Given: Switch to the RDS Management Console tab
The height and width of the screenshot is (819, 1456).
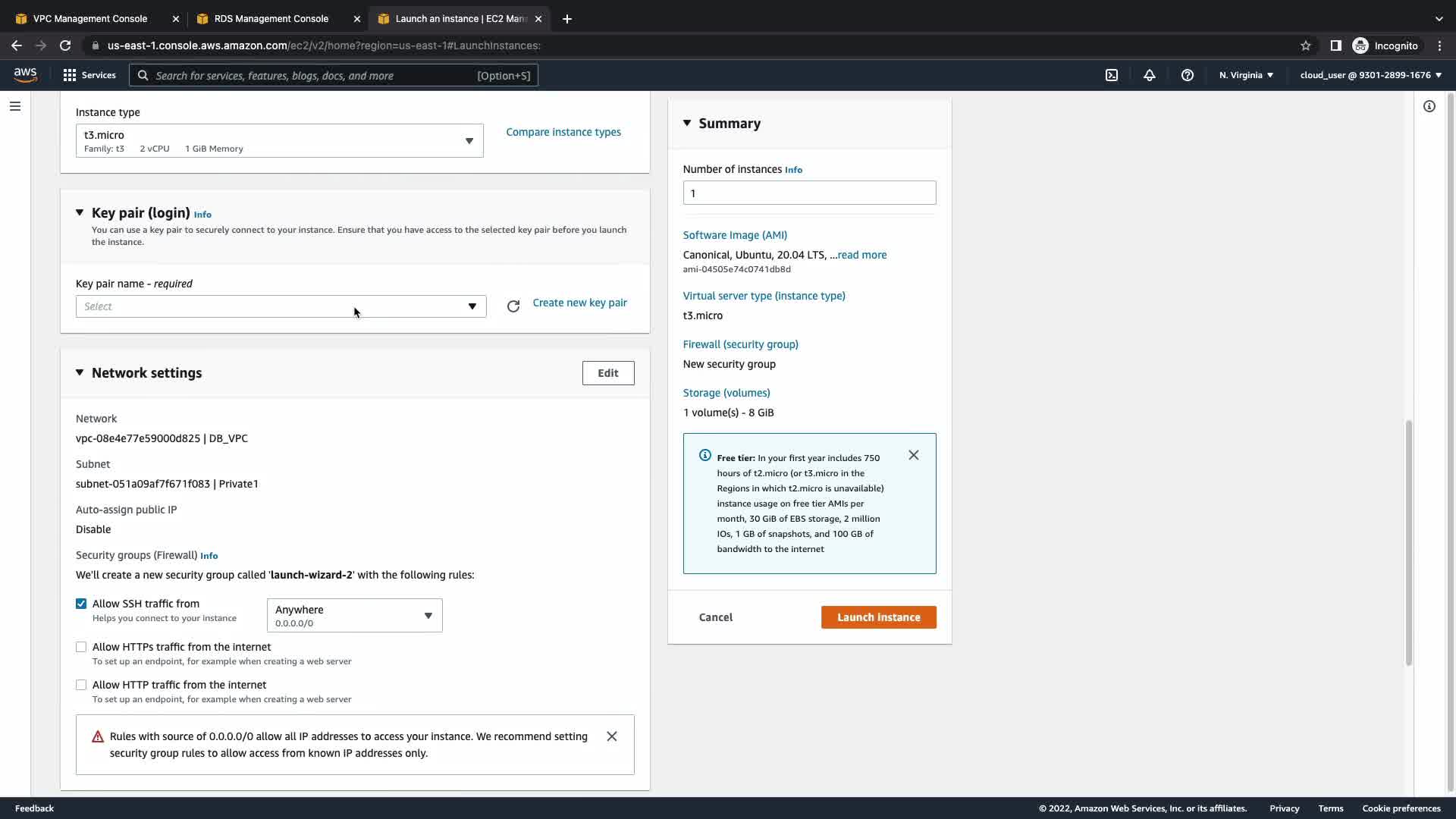Looking at the screenshot, I should pyautogui.click(x=271, y=18).
